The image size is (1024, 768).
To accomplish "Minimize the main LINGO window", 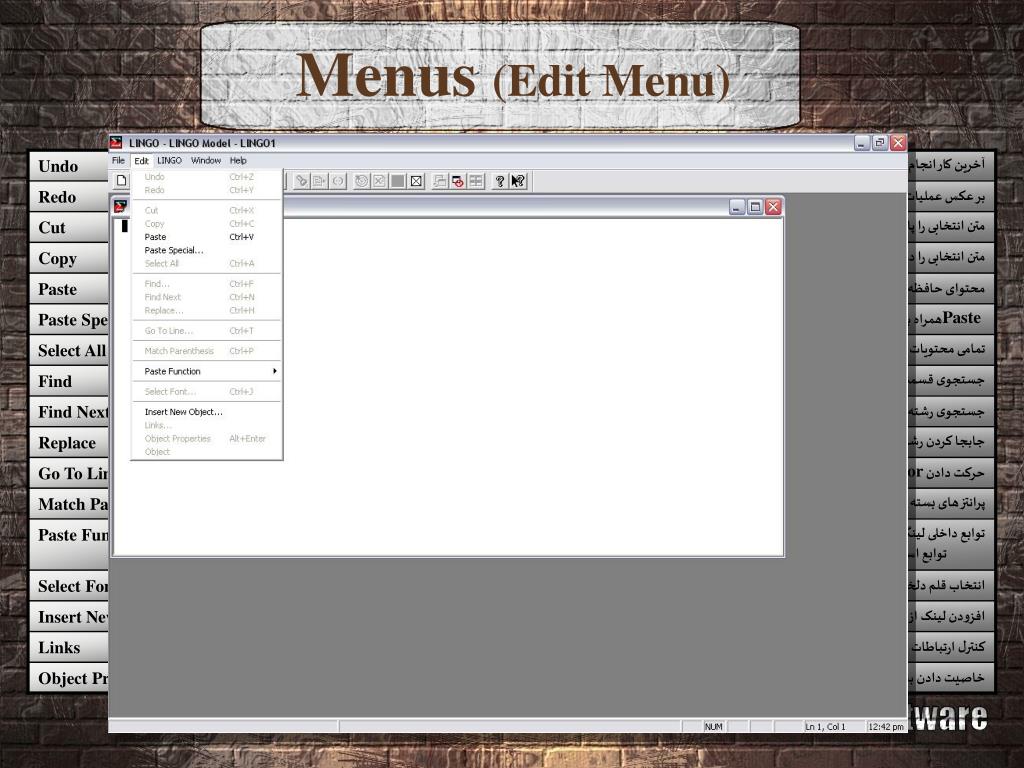I will click(x=862, y=142).
